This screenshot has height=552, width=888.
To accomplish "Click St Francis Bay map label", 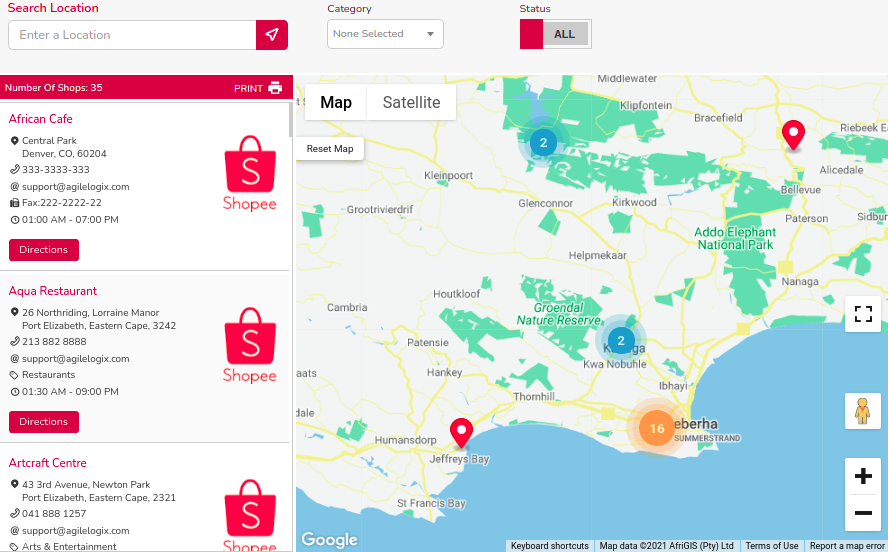I will click(x=431, y=503).
